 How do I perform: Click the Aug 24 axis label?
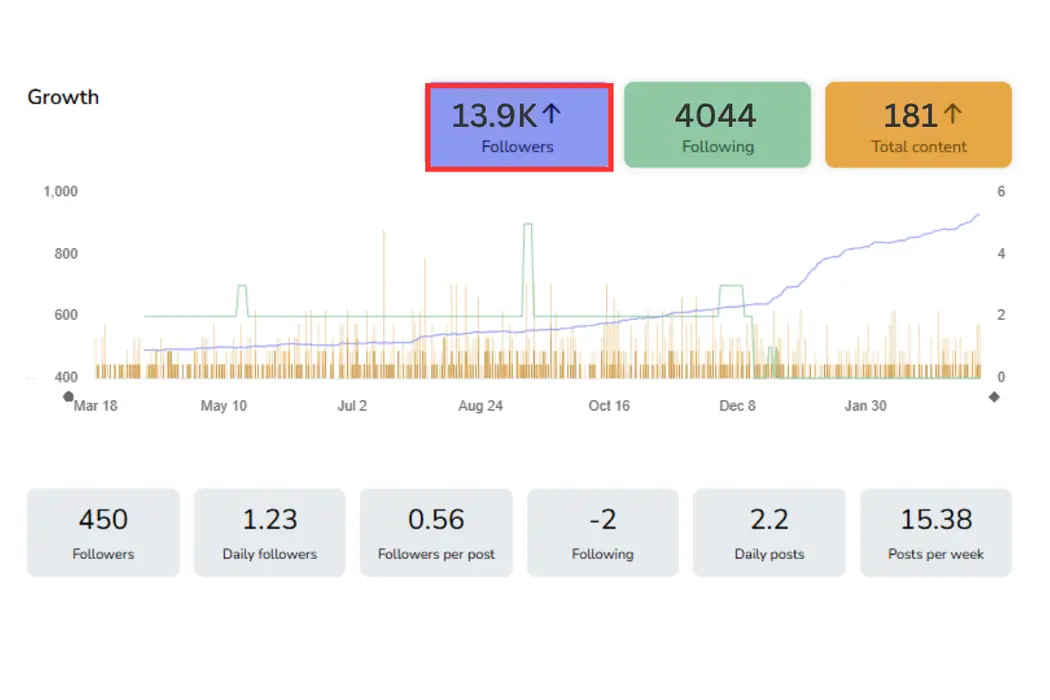[480, 406]
